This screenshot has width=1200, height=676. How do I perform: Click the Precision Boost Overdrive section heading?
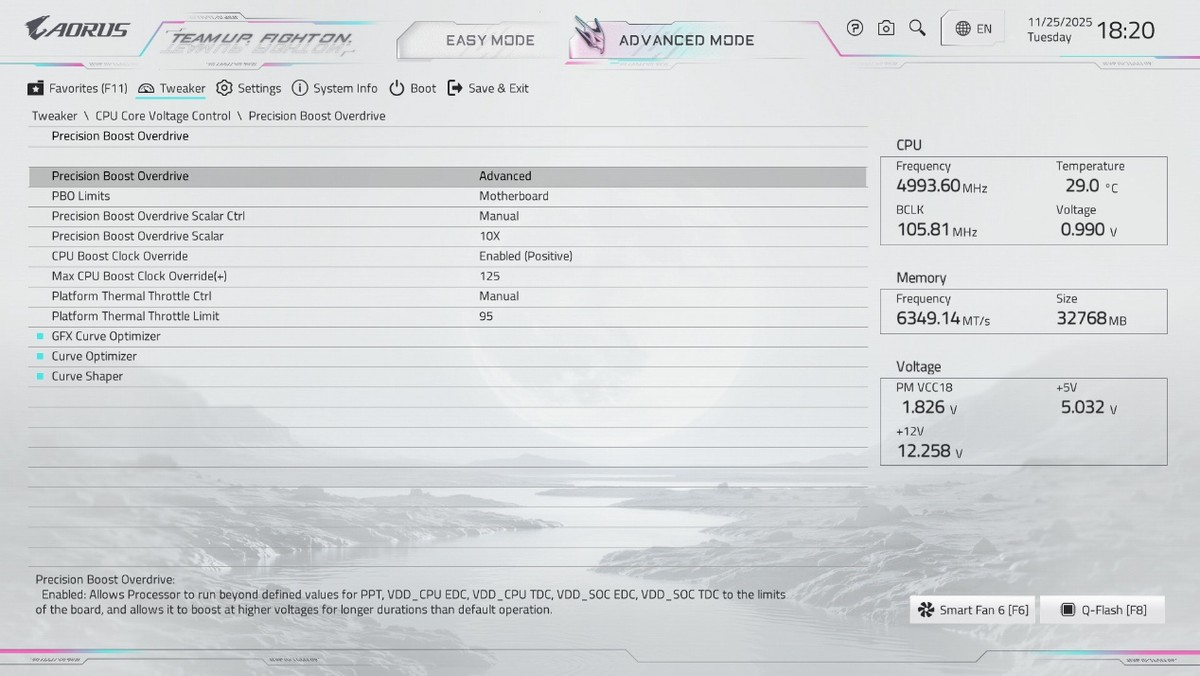tap(120, 136)
